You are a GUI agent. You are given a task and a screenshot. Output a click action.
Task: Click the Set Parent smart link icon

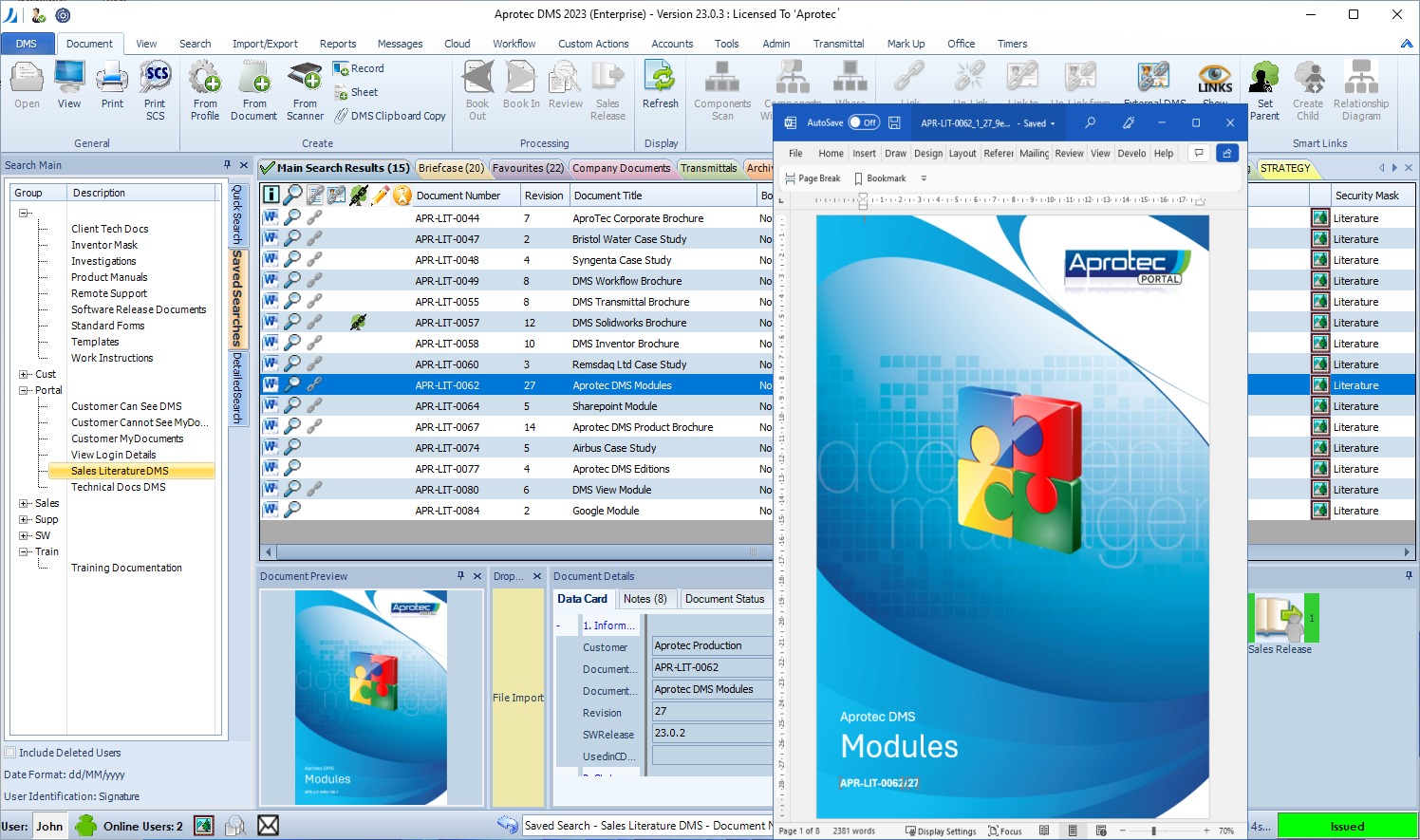(1264, 90)
